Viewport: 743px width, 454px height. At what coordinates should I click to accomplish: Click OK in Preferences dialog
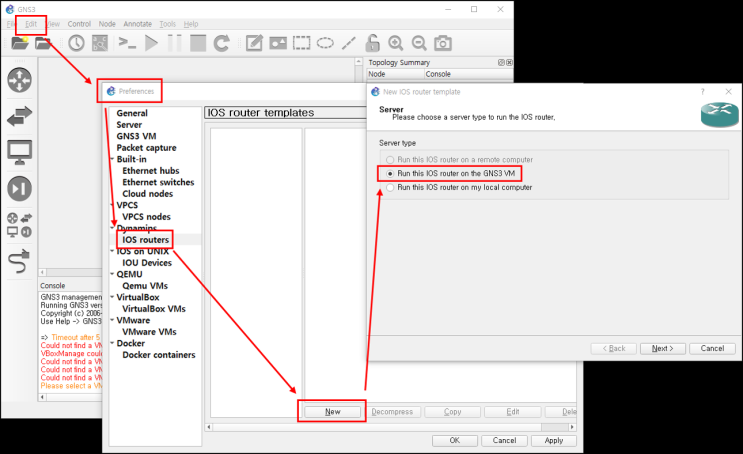click(454, 441)
